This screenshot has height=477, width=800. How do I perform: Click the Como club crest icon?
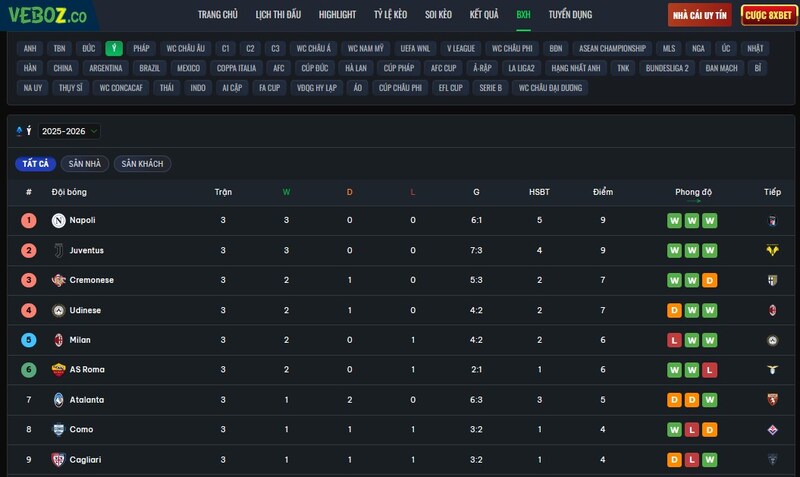59,430
